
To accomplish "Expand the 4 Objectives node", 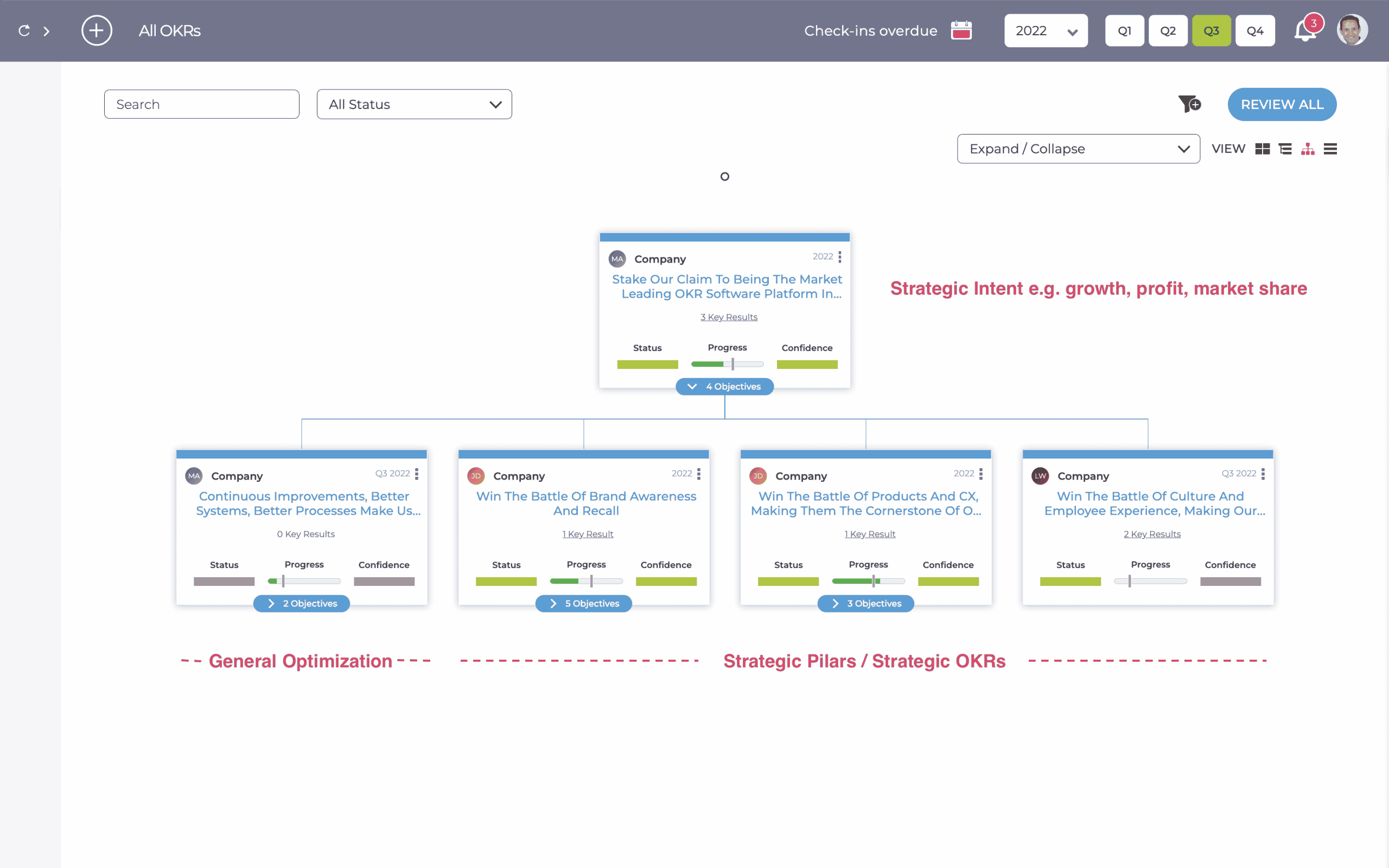I will coord(727,386).
